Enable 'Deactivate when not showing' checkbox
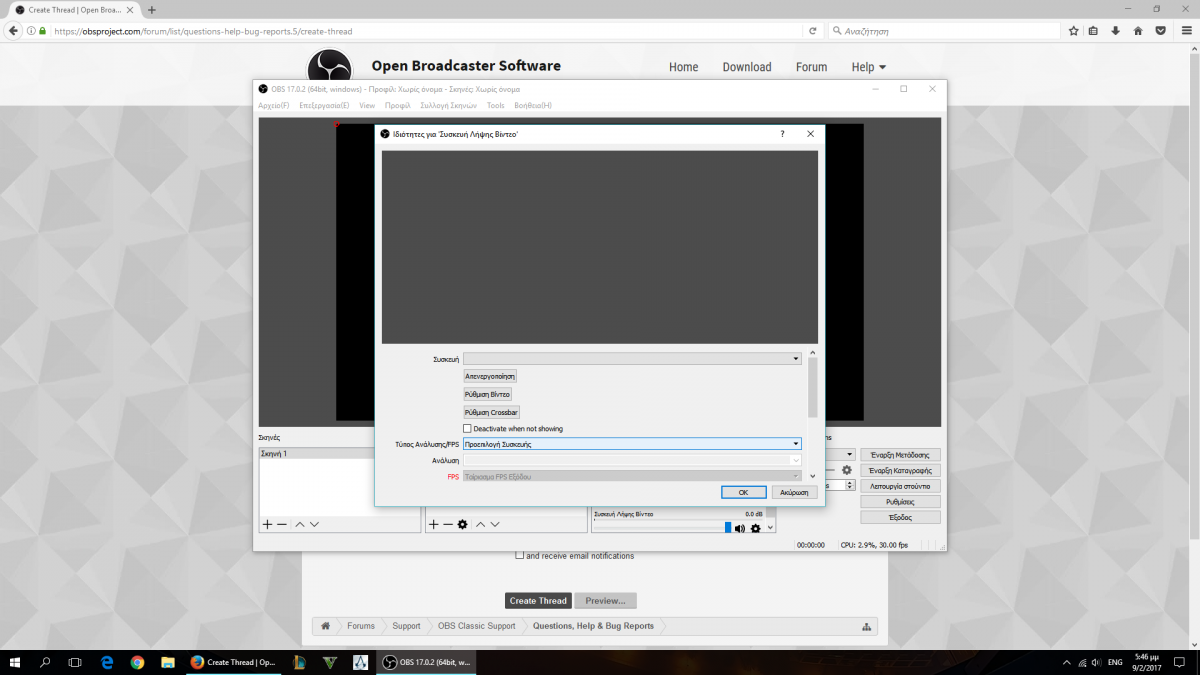The height and width of the screenshot is (675, 1200). coord(467,429)
